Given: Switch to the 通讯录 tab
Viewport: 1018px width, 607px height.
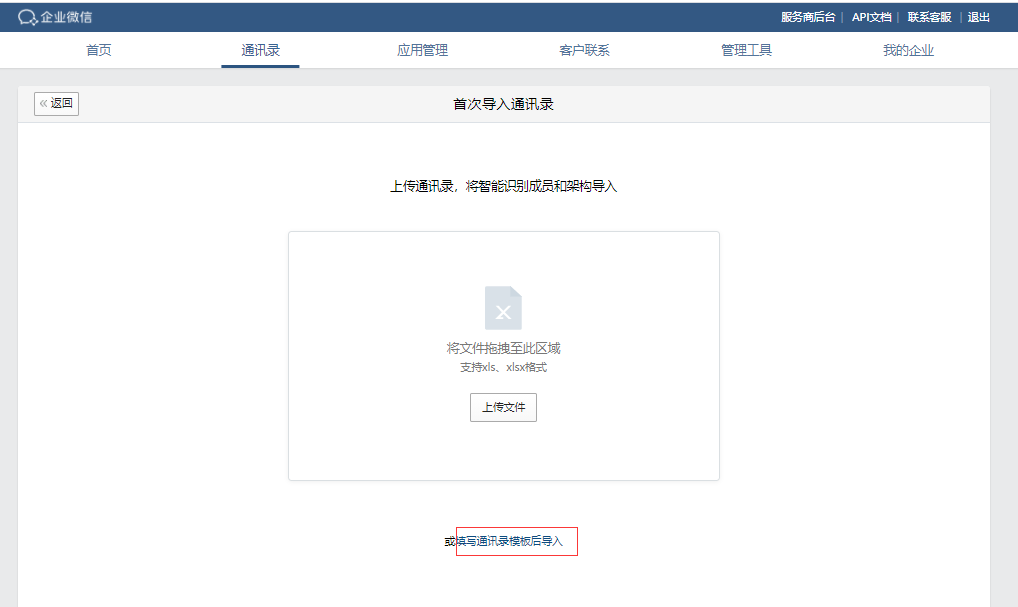Looking at the screenshot, I should [x=260, y=50].
